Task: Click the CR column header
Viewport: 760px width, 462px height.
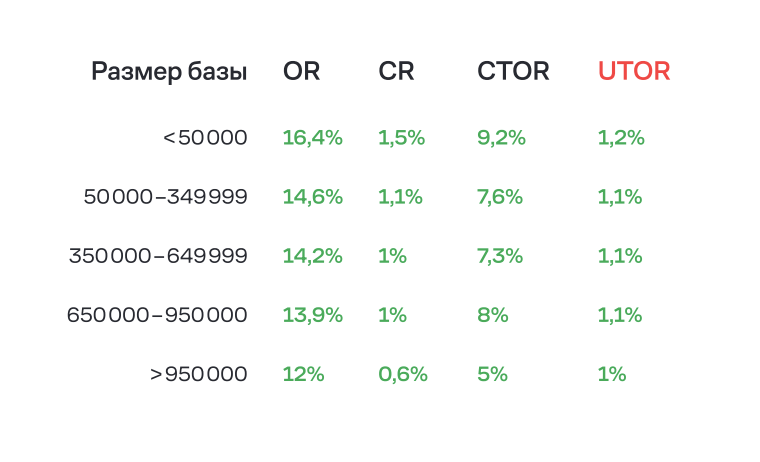Action: (x=396, y=72)
